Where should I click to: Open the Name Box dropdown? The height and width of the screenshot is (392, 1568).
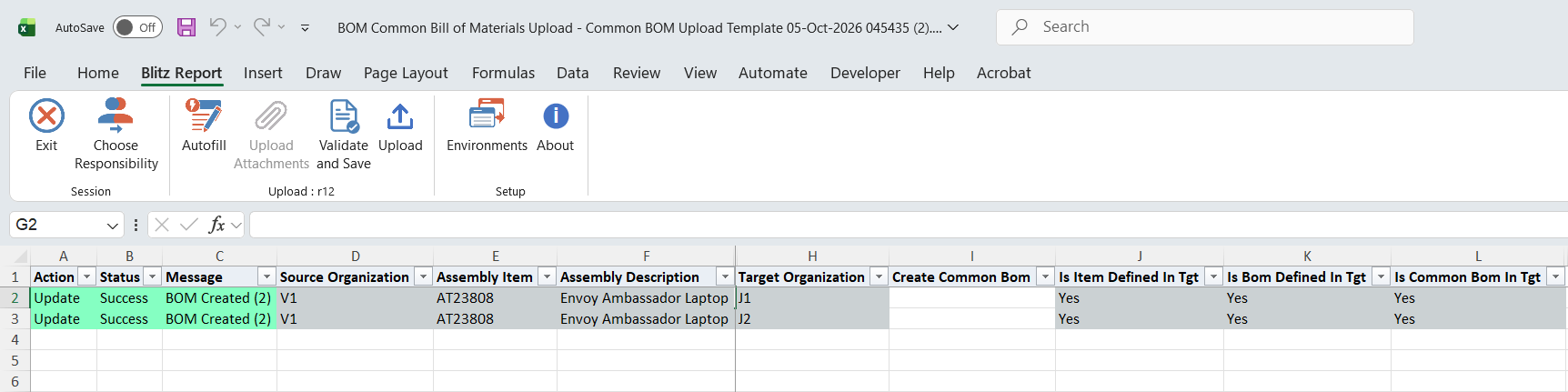click(x=113, y=226)
